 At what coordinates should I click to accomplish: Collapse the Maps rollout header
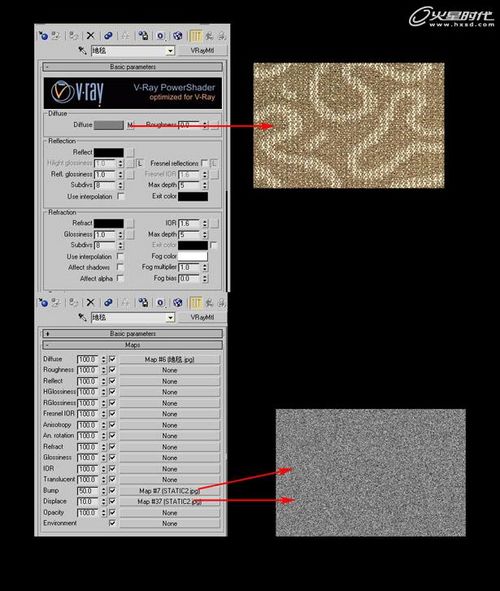(x=133, y=345)
